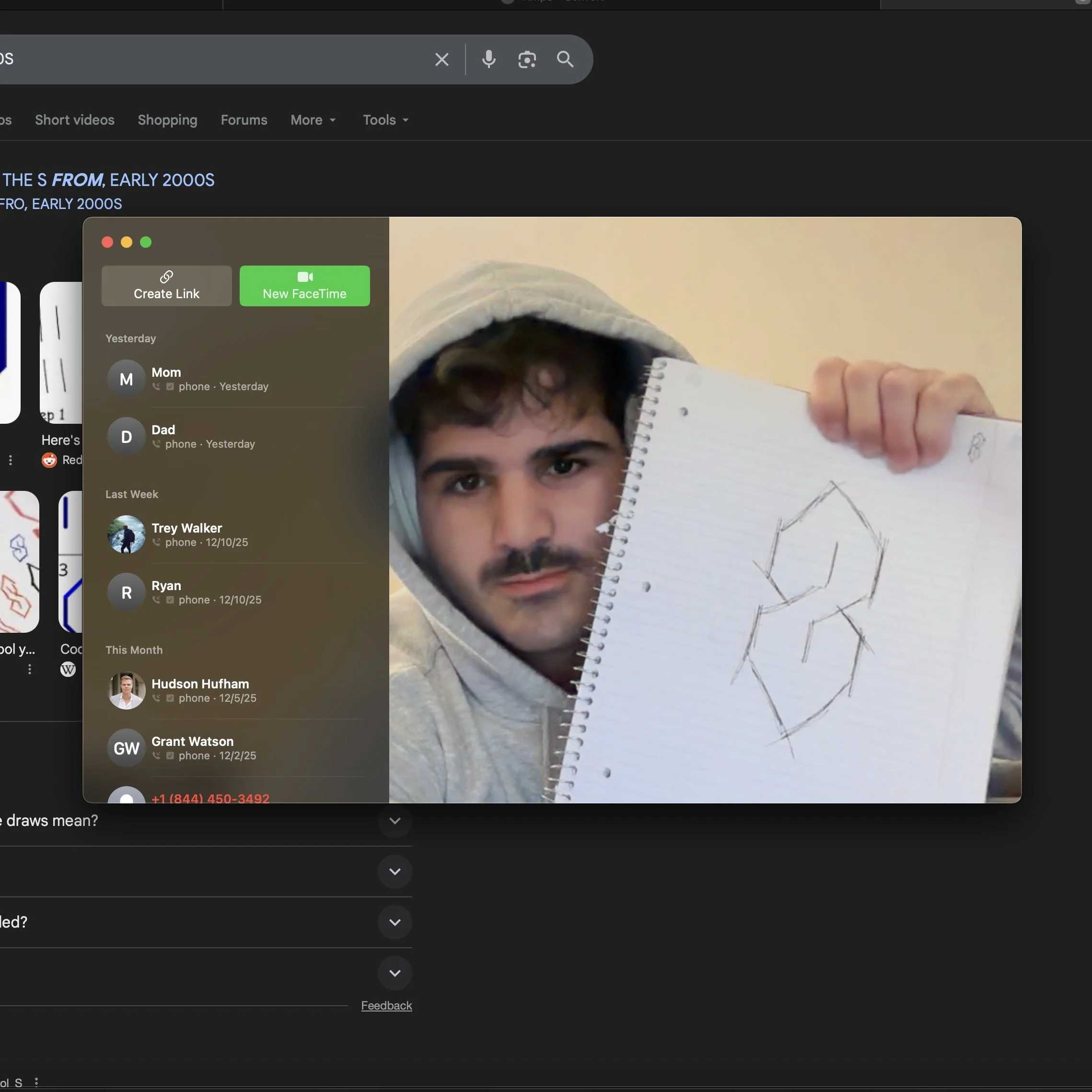The width and height of the screenshot is (1092, 1092).
Task: Expand the "draws mean?" question chevron
Action: click(x=395, y=821)
